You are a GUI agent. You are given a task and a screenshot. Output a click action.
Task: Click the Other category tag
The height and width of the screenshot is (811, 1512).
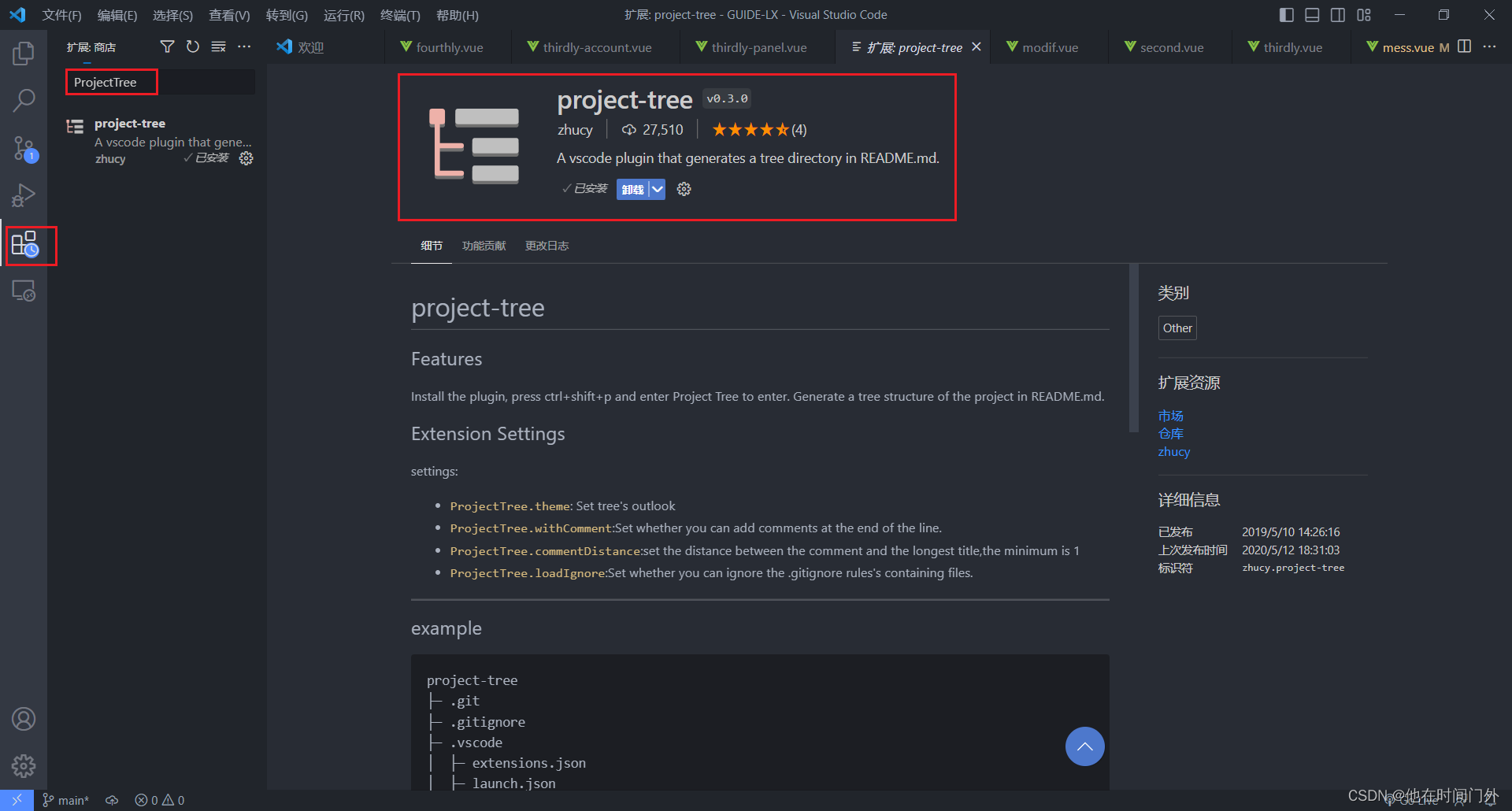(1177, 328)
